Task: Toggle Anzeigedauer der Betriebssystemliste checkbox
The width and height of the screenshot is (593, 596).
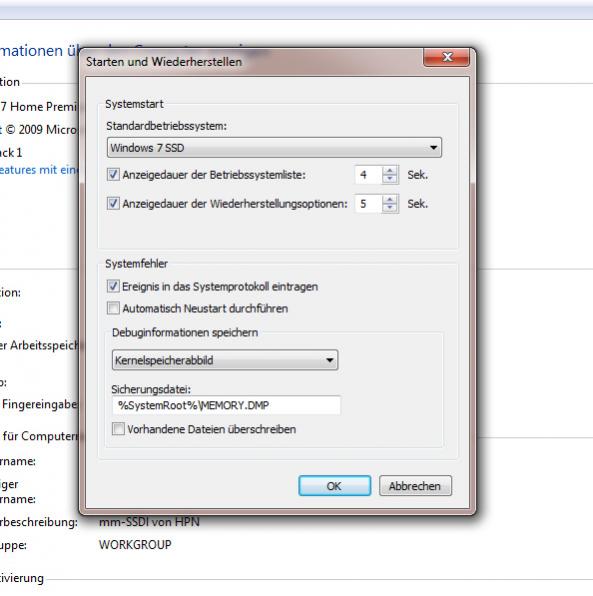Action: click(113, 174)
